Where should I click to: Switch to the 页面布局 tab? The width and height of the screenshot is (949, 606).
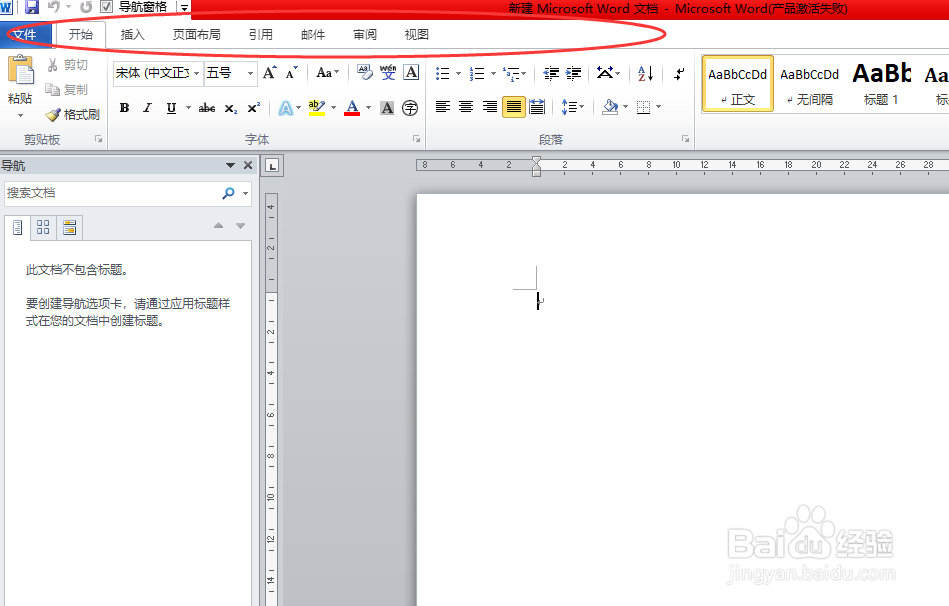[x=197, y=35]
